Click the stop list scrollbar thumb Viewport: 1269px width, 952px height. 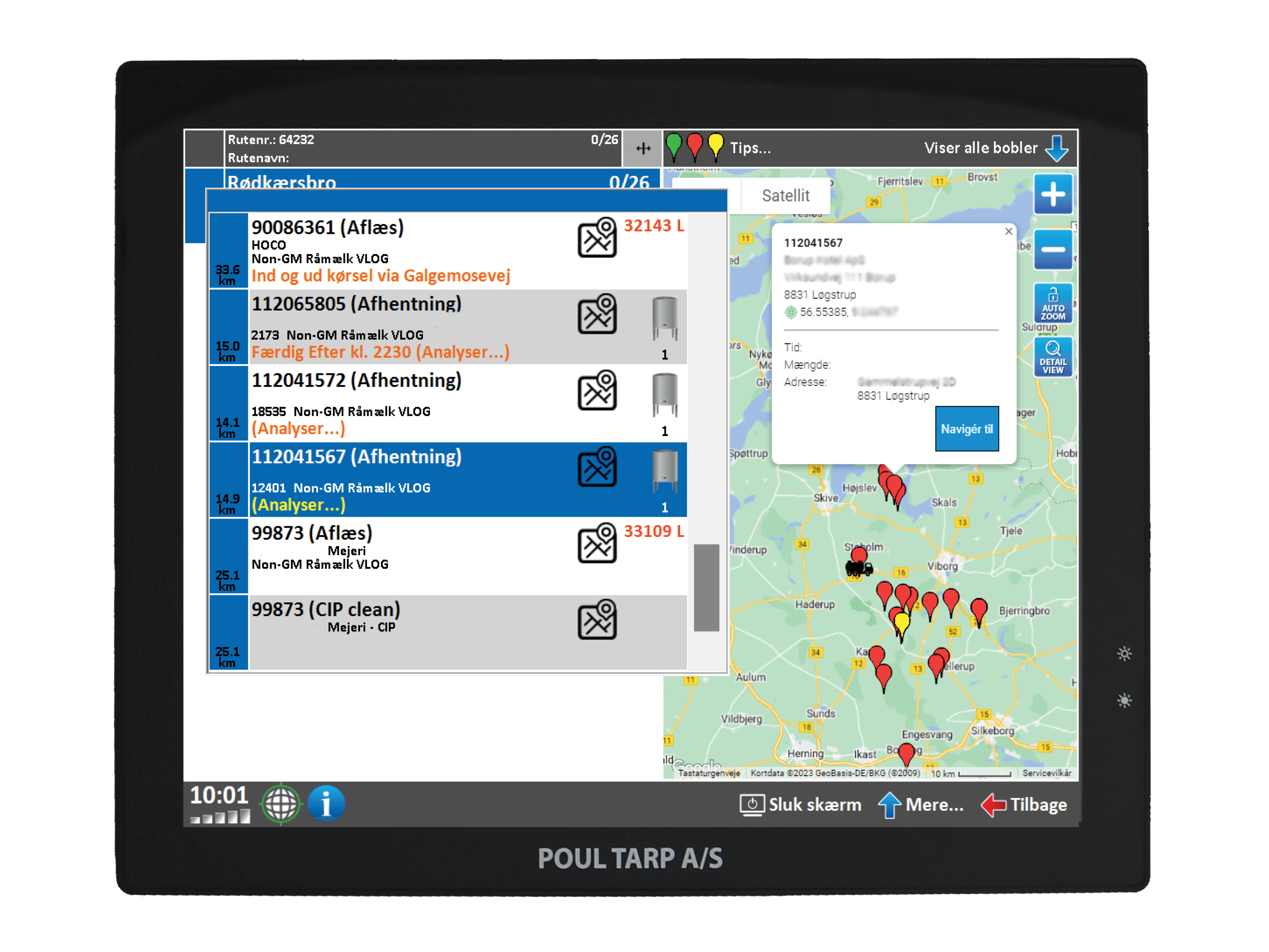click(x=706, y=587)
